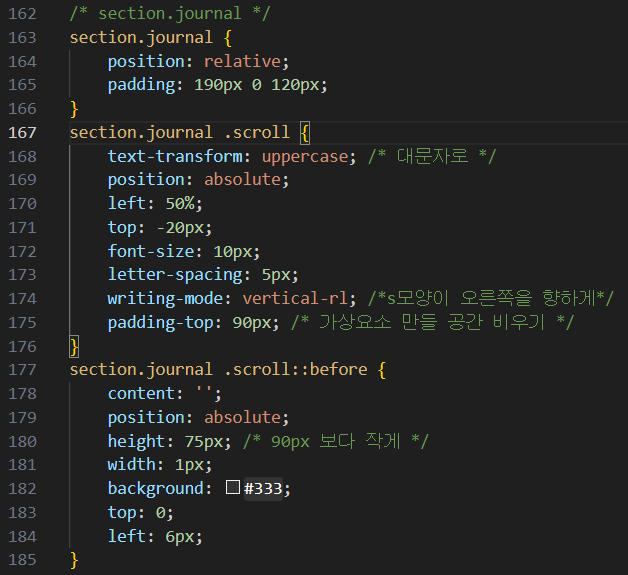Click the '#333' hex color text
628x575 pixels.
263,489
